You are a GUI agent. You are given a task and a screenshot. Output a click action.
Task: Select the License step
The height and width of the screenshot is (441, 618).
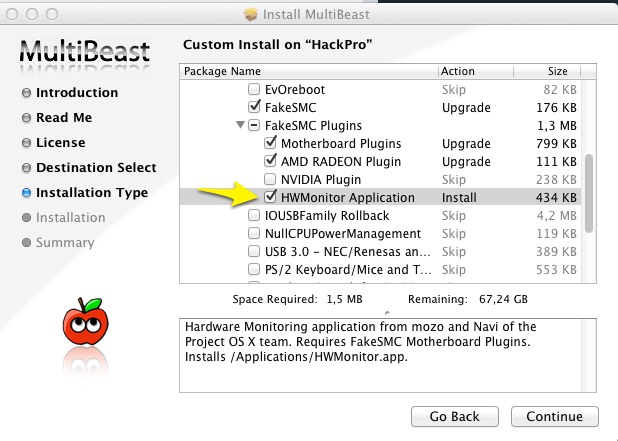pyautogui.click(x=61, y=143)
